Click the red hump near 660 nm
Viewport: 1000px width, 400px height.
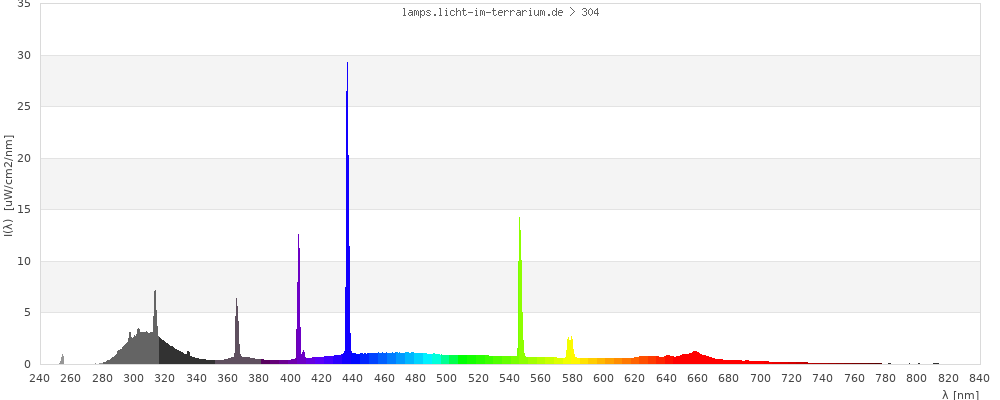pos(695,357)
